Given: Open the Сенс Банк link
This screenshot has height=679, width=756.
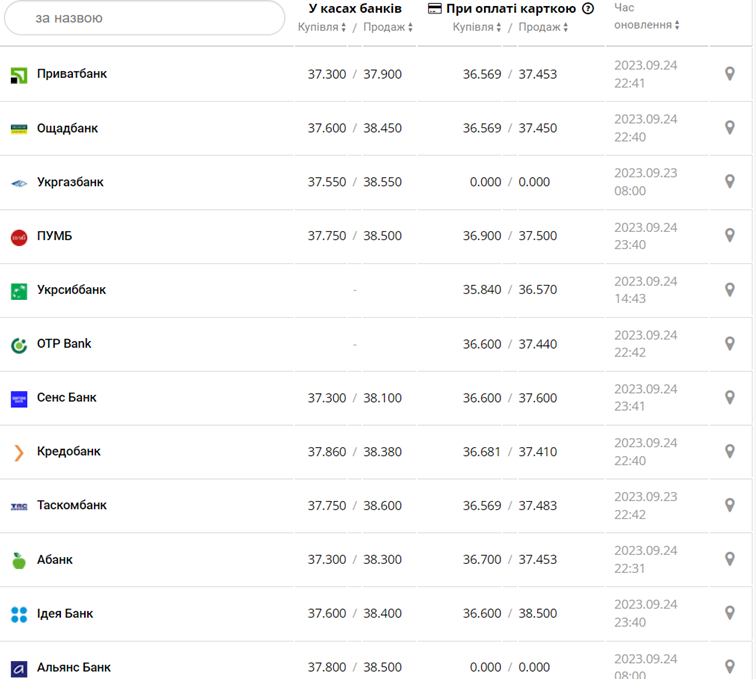Looking at the screenshot, I should point(67,398).
